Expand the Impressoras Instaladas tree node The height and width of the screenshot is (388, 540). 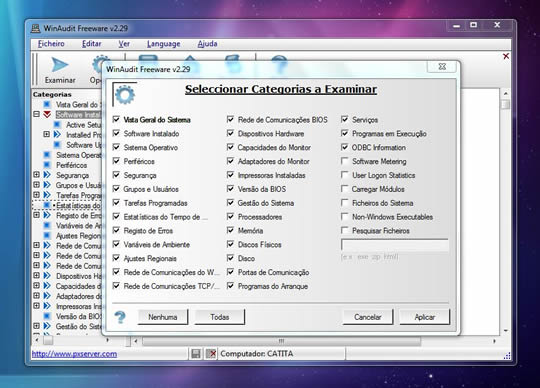[36, 306]
